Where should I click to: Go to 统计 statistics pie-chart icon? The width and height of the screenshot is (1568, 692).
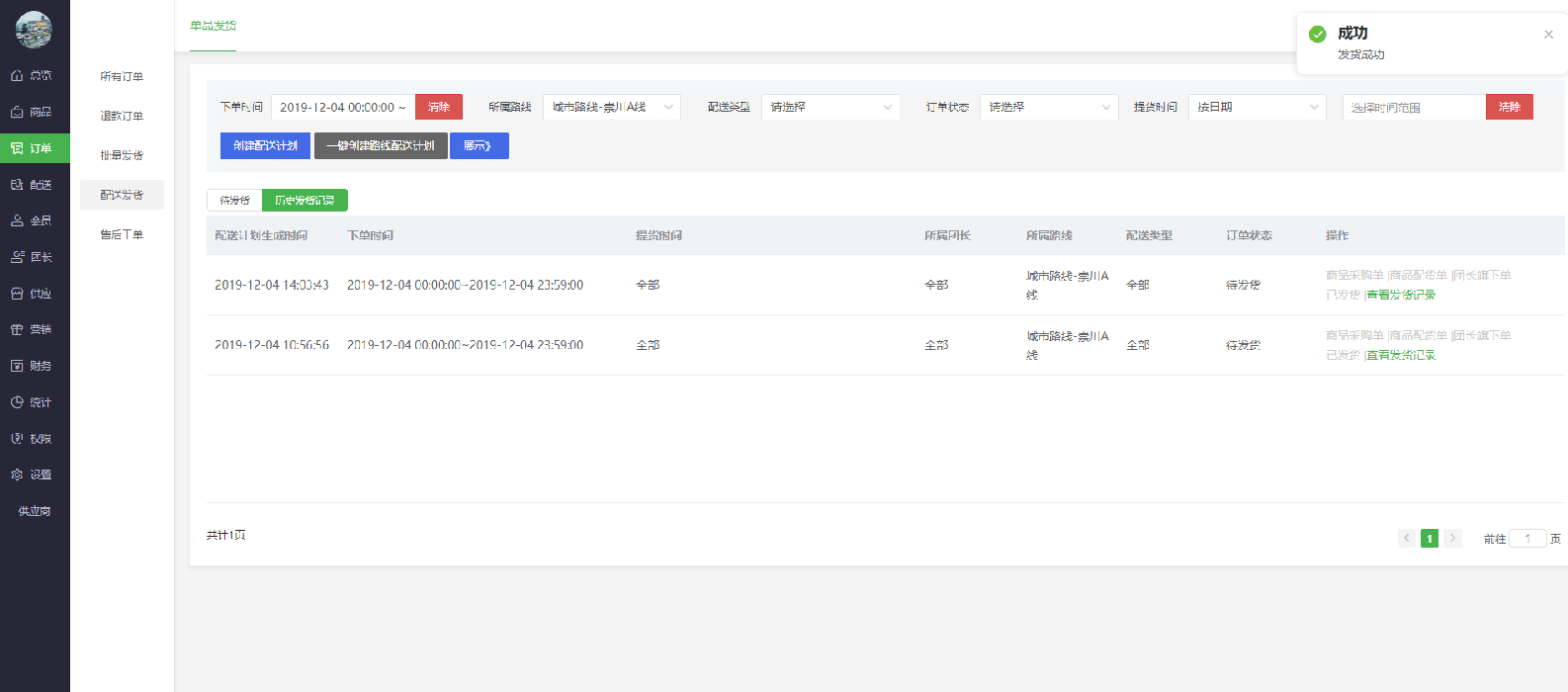(x=17, y=402)
